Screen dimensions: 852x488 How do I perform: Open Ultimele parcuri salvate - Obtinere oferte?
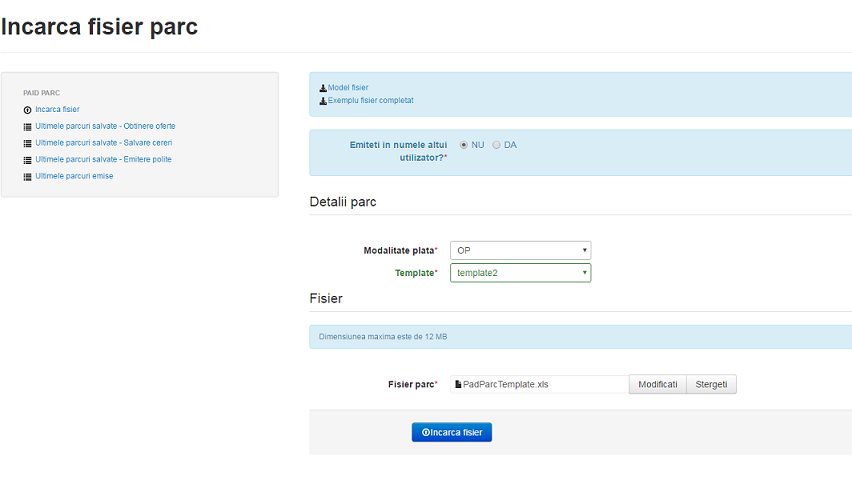(x=105, y=126)
